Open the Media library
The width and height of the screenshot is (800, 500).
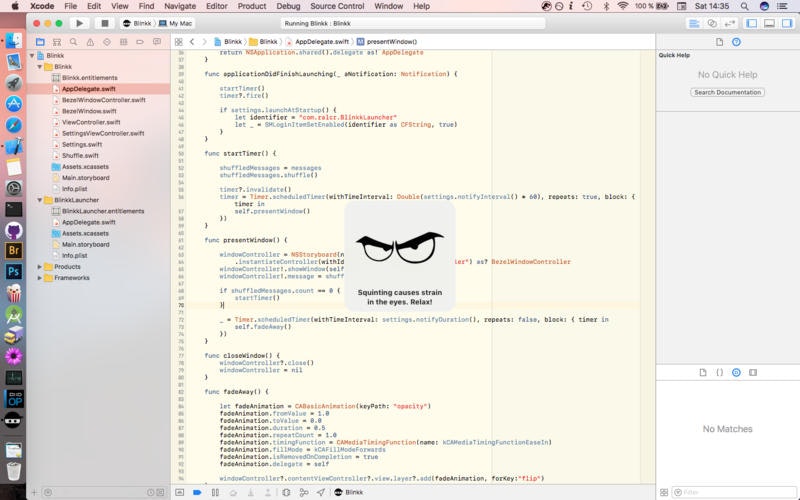point(753,372)
